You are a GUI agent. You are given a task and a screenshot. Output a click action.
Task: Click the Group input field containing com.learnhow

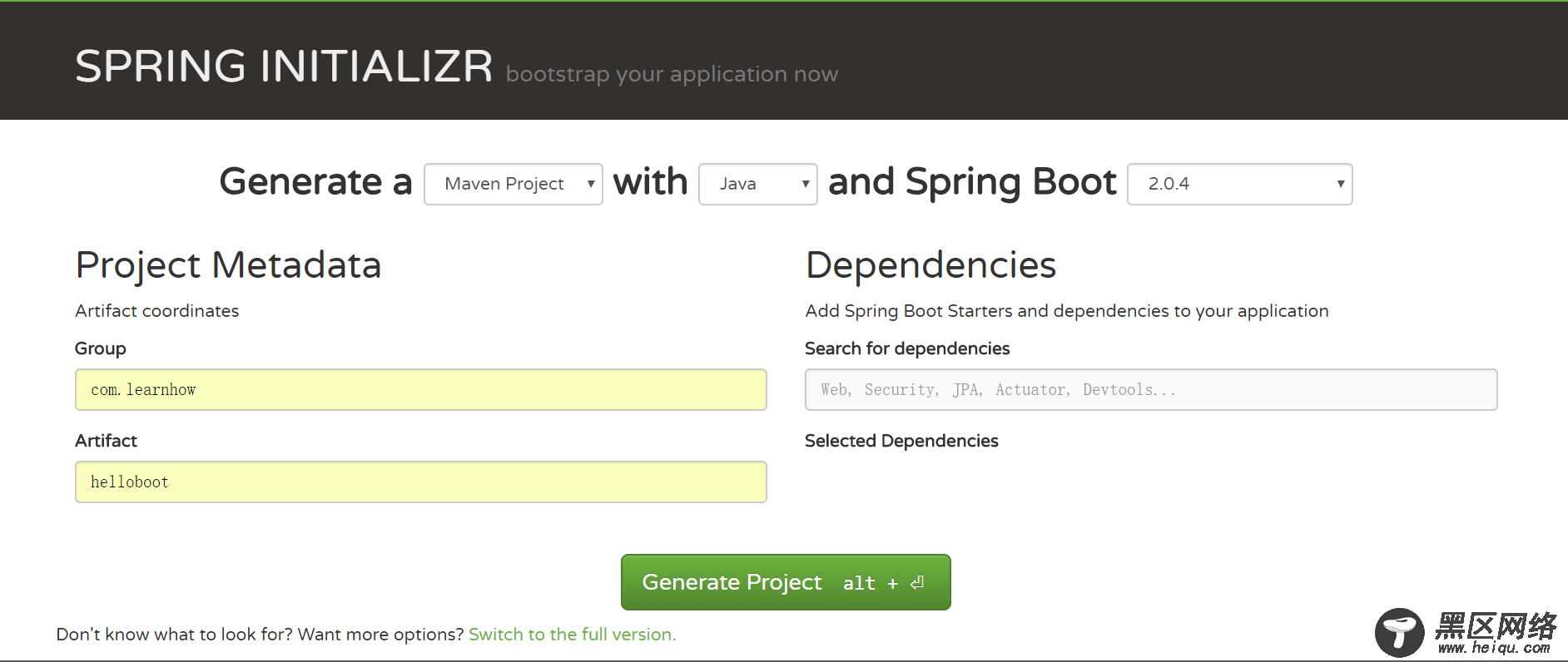tap(421, 389)
